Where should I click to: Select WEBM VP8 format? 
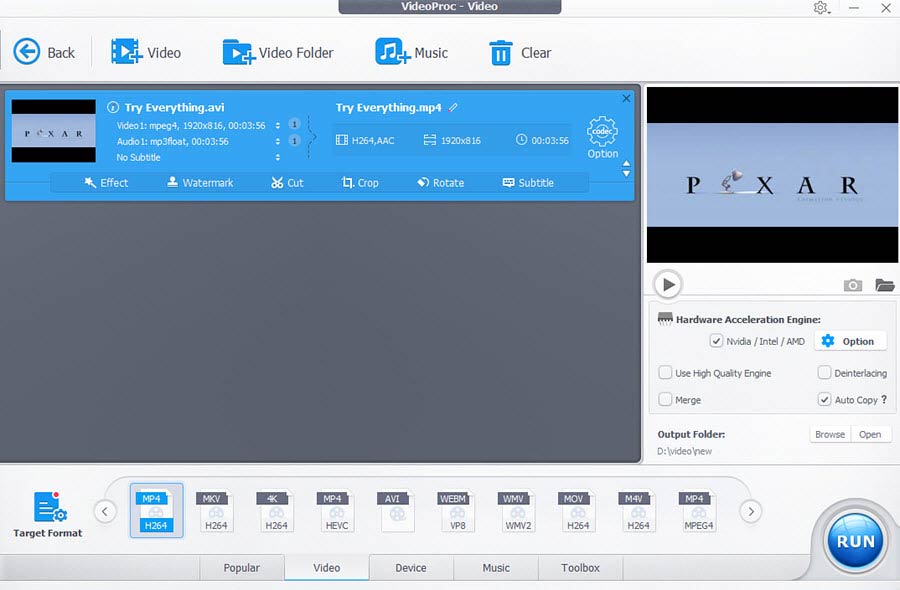click(457, 510)
